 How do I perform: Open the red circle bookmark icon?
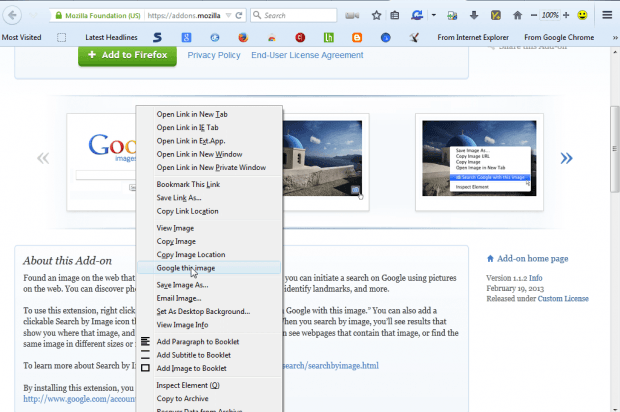(300, 38)
